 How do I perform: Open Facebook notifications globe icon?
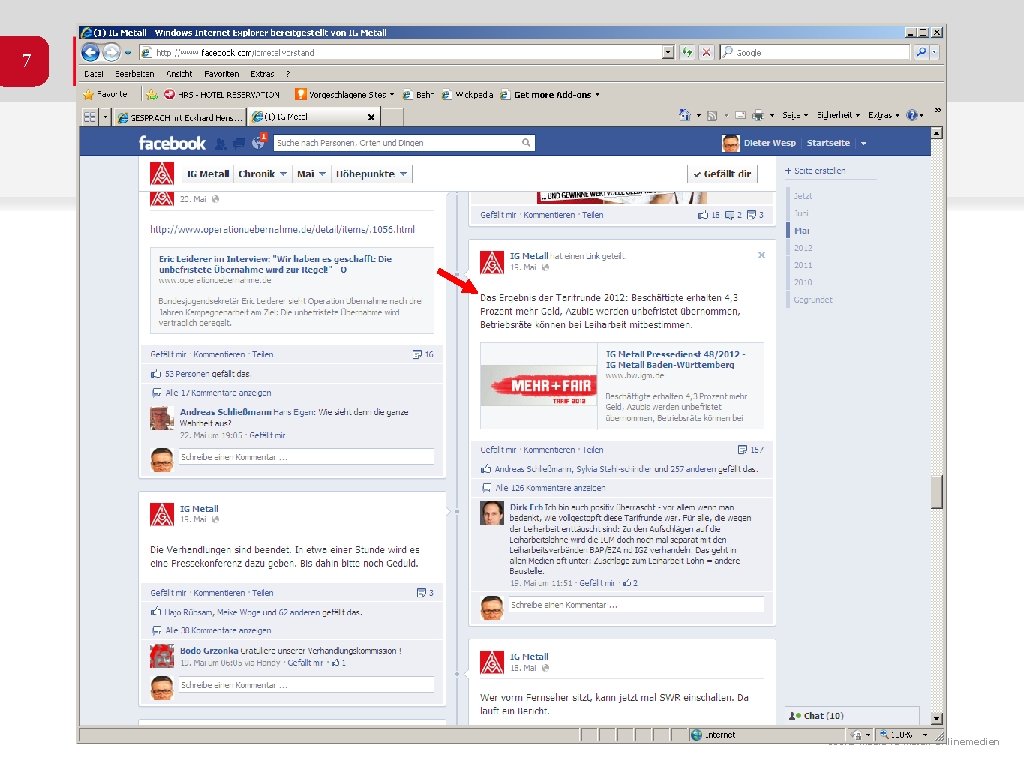coord(259,142)
